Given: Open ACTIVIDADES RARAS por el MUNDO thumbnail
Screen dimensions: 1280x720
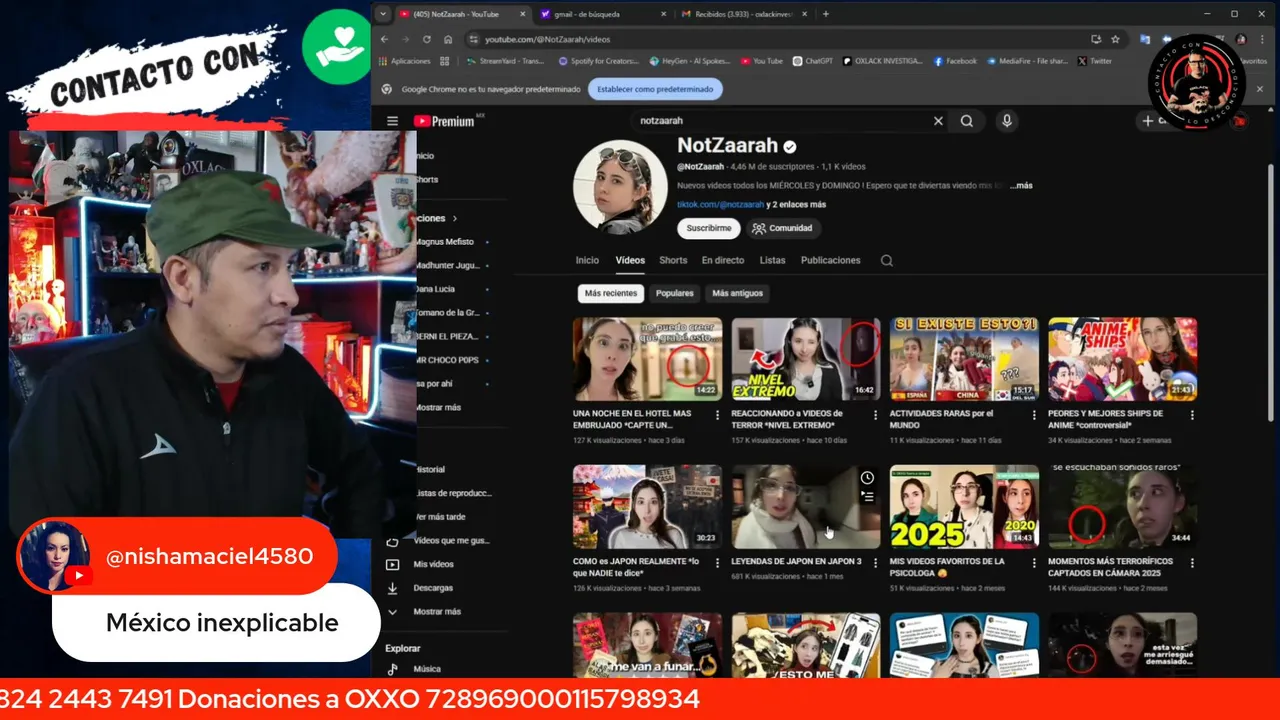Looking at the screenshot, I should click(964, 359).
